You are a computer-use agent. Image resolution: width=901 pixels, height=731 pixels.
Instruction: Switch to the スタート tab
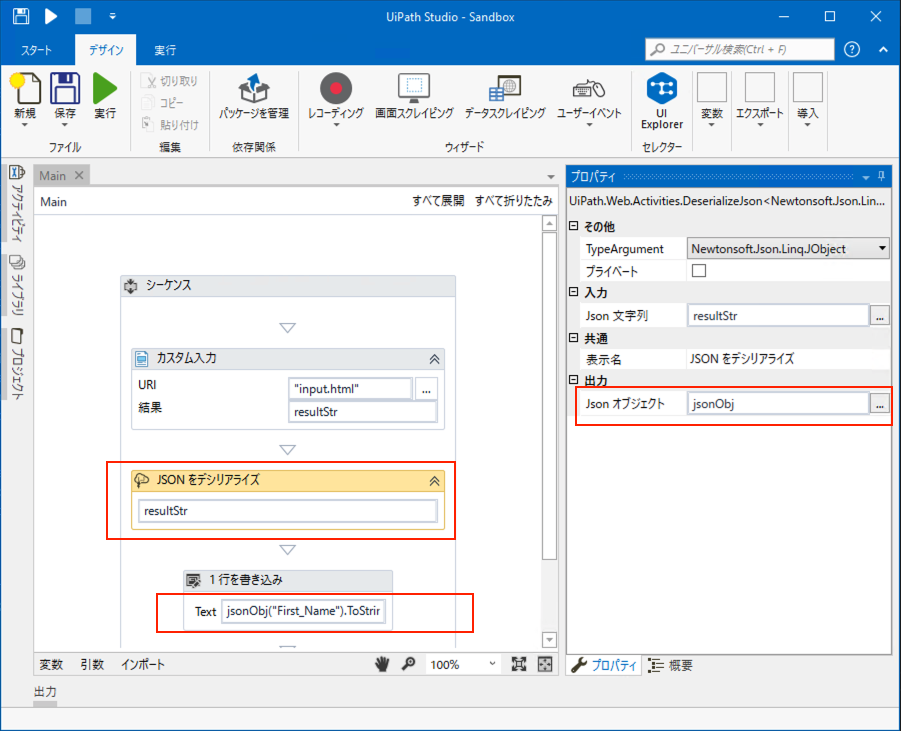point(36,50)
